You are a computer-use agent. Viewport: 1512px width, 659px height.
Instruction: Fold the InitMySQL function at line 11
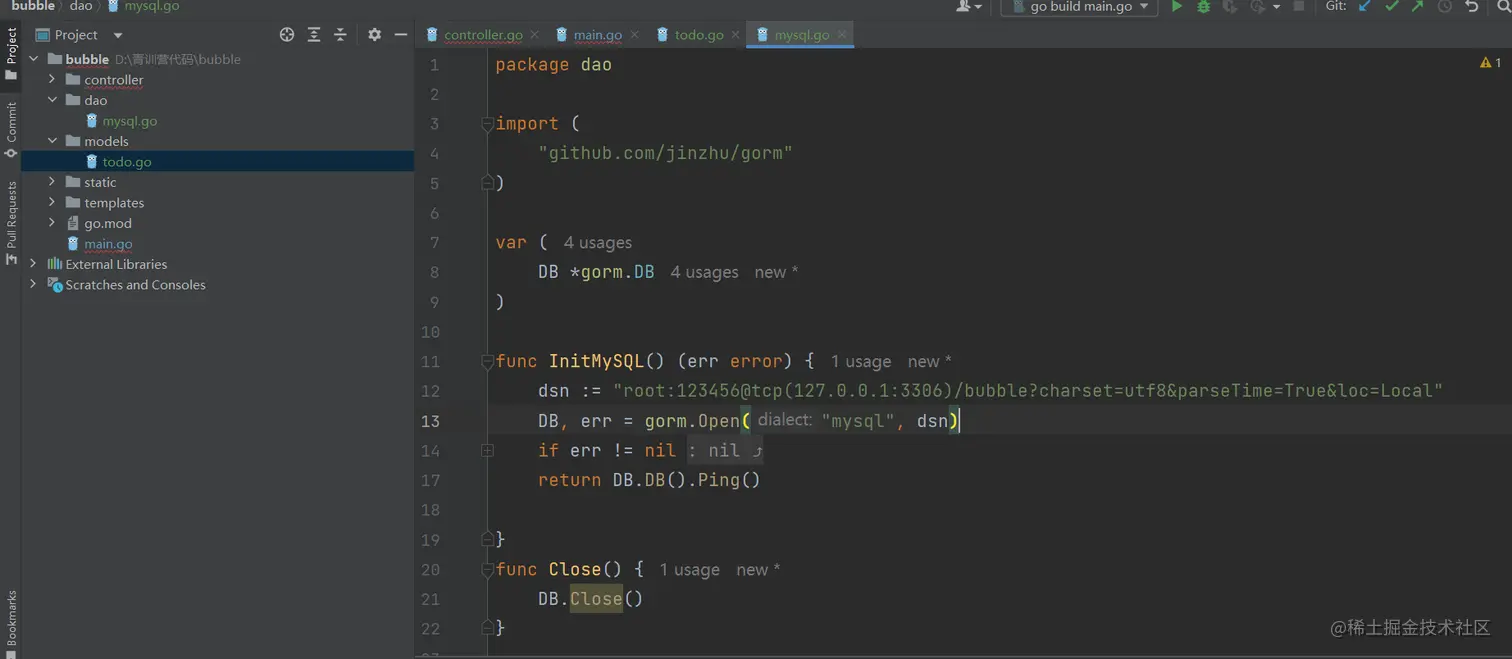click(487, 362)
